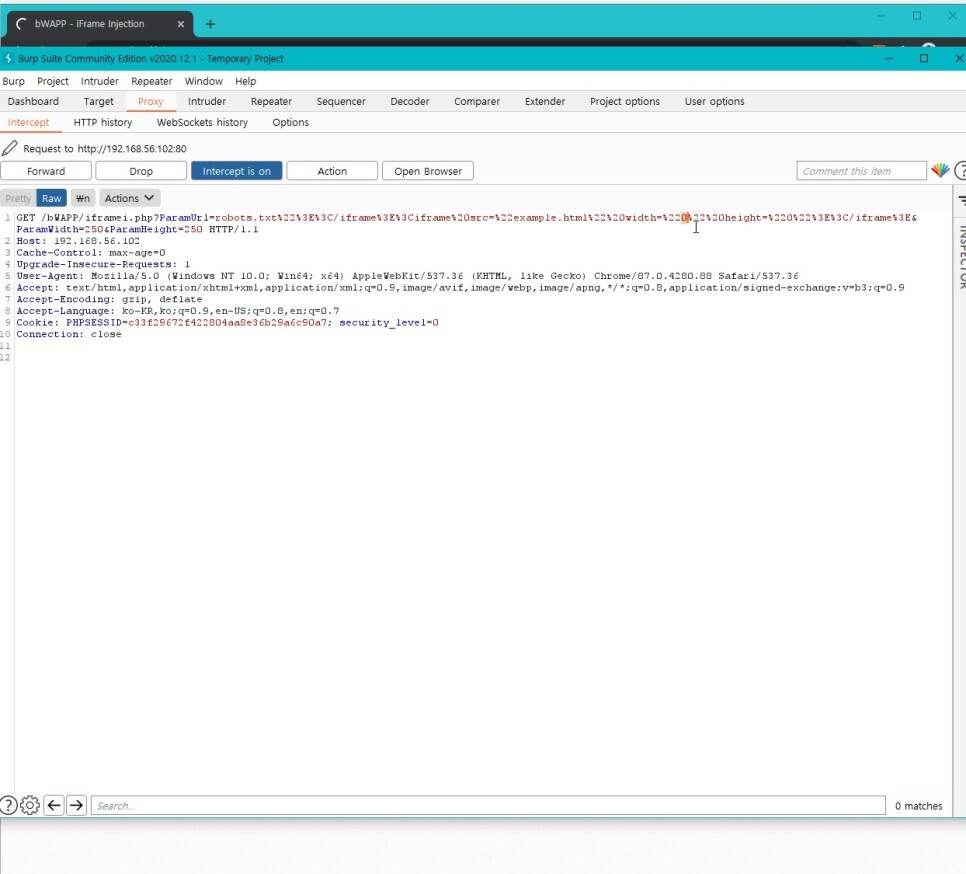Click the Connection: close header line
Viewport: 966px width, 874px height.
click(x=69, y=334)
